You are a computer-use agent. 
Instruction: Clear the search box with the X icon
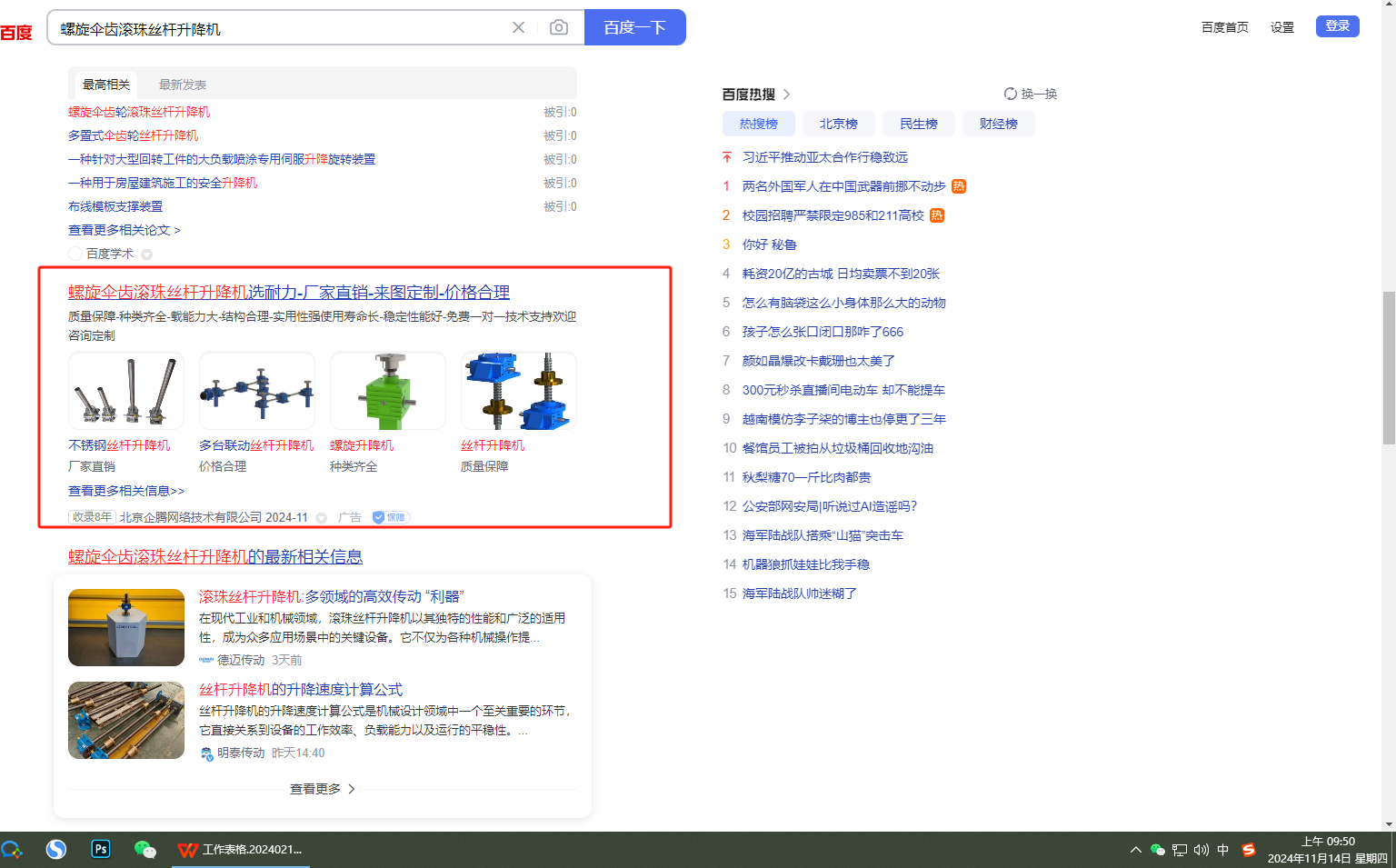point(518,27)
